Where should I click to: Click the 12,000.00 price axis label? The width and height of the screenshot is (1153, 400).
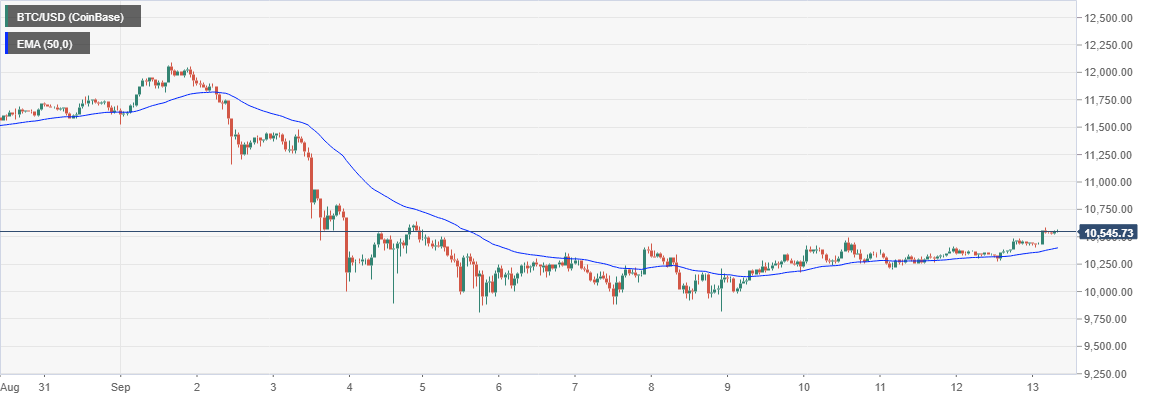(1109, 73)
